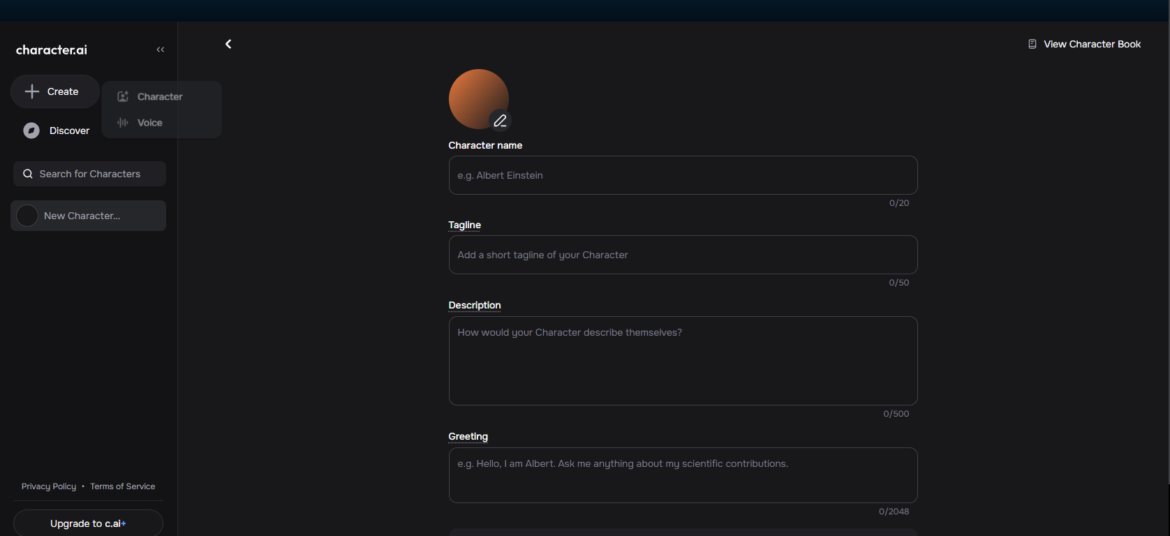The width and height of the screenshot is (1170, 536).
Task: Click the waveform icon beside Voice
Action: point(123,122)
